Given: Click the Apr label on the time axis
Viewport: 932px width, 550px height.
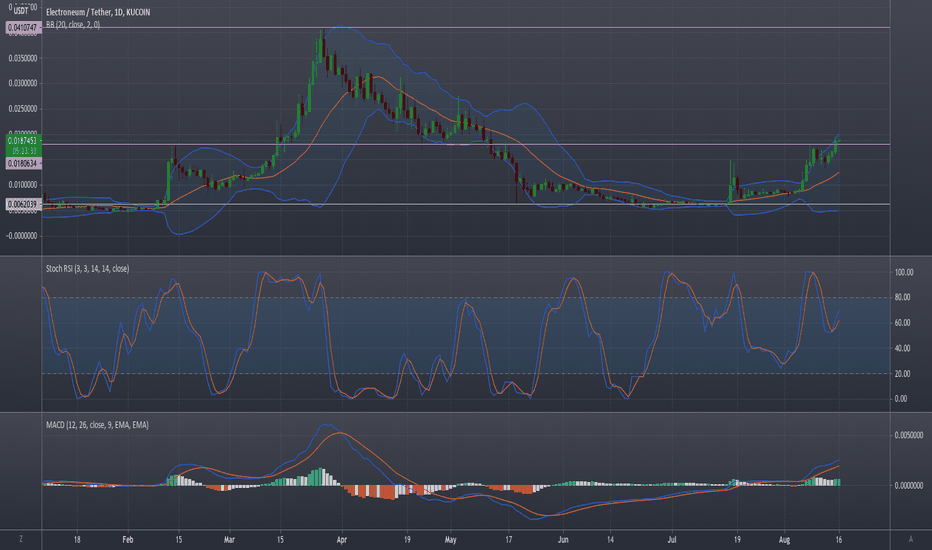Looking at the screenshot, I should point(341,540).
